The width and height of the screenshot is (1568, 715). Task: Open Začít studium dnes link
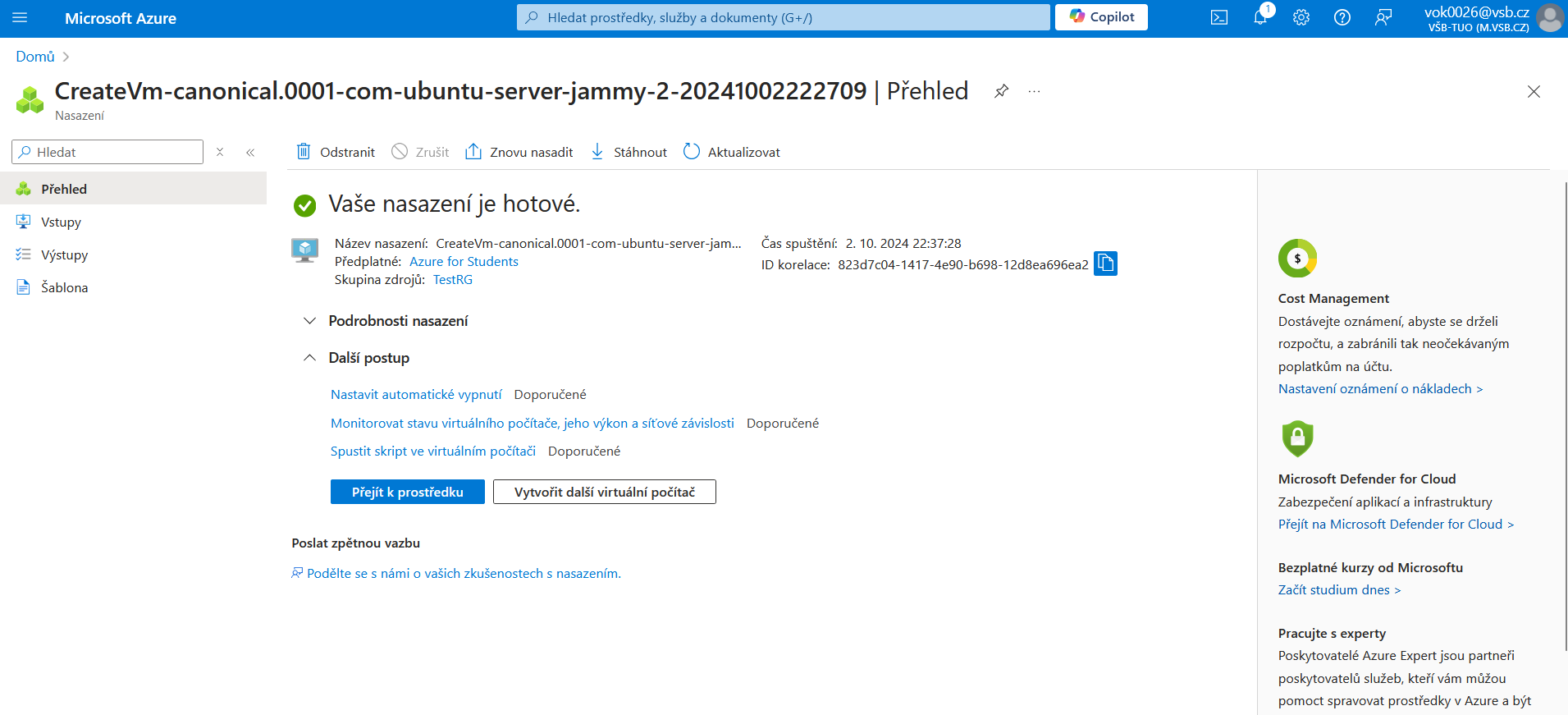[1339, 590]
